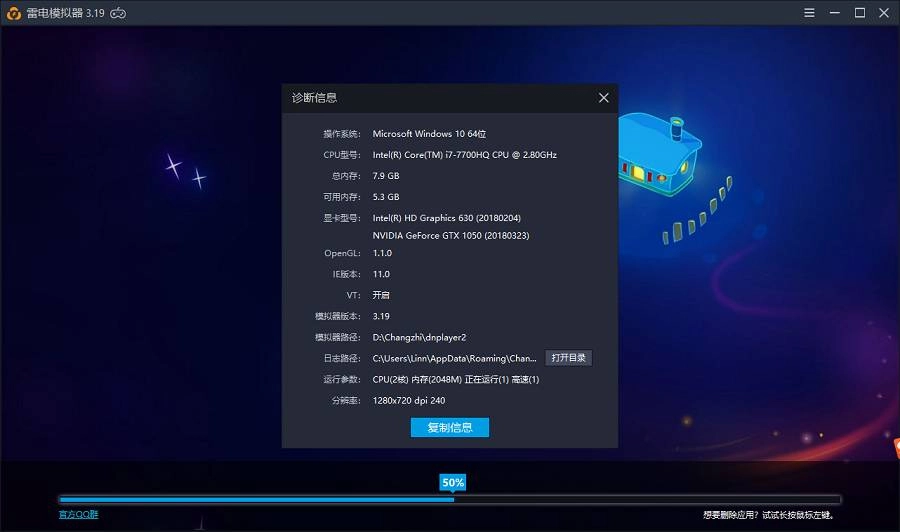Minimize the emulator window
This screenshot has height=532, width=900.
pos(835,13)
